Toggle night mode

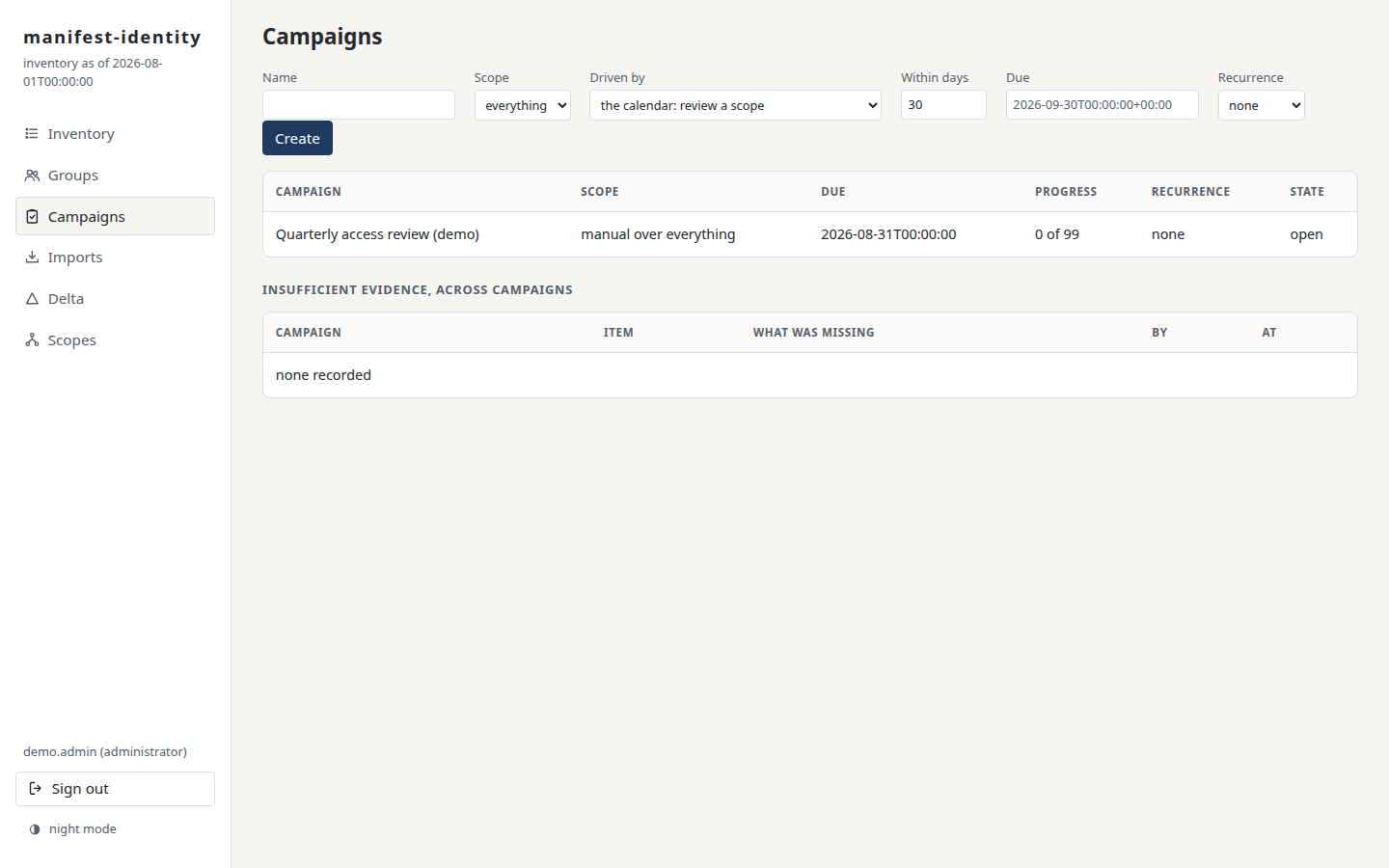coord(73,829)
